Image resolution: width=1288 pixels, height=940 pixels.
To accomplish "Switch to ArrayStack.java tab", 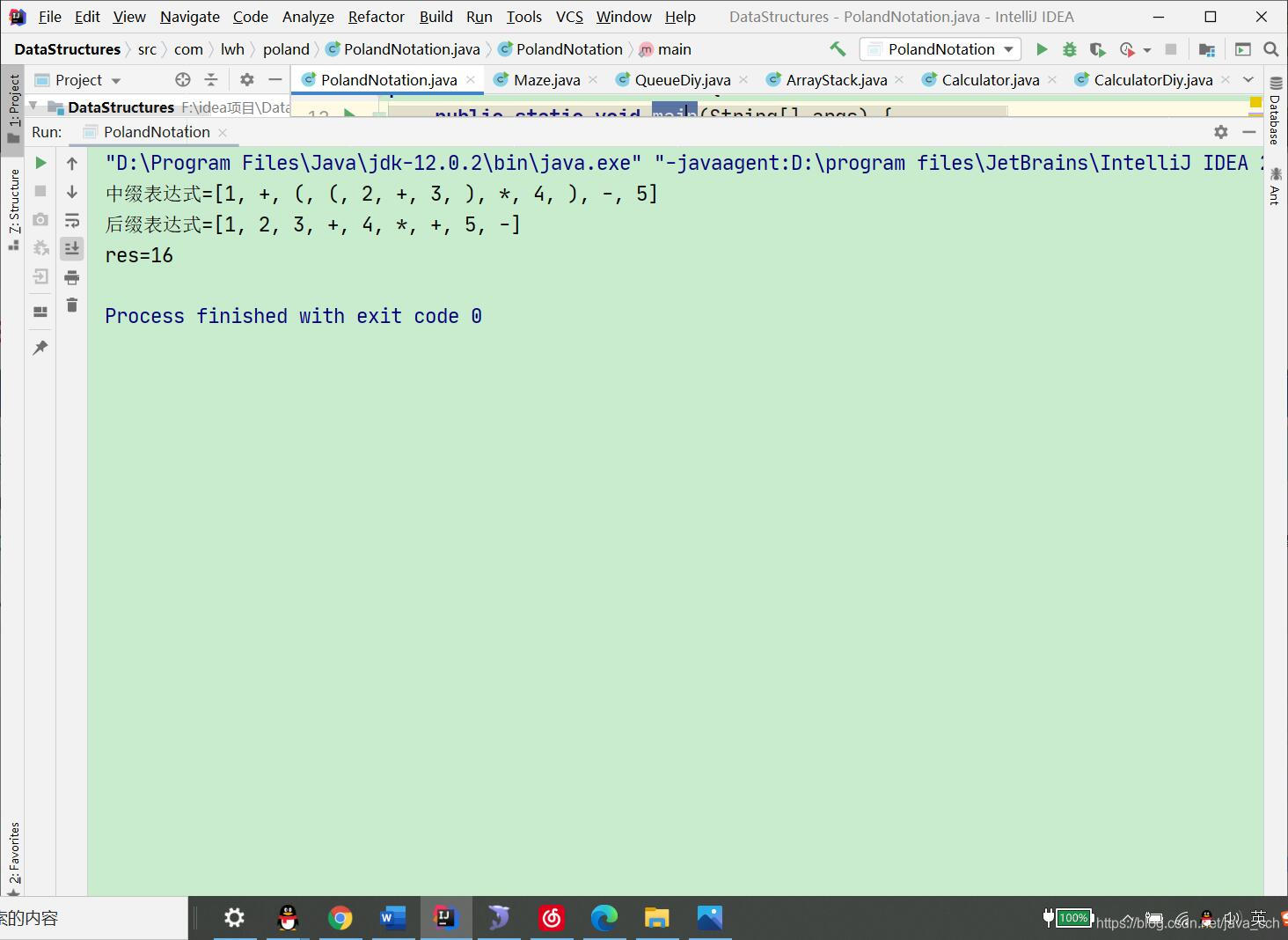I will point(836,80).
